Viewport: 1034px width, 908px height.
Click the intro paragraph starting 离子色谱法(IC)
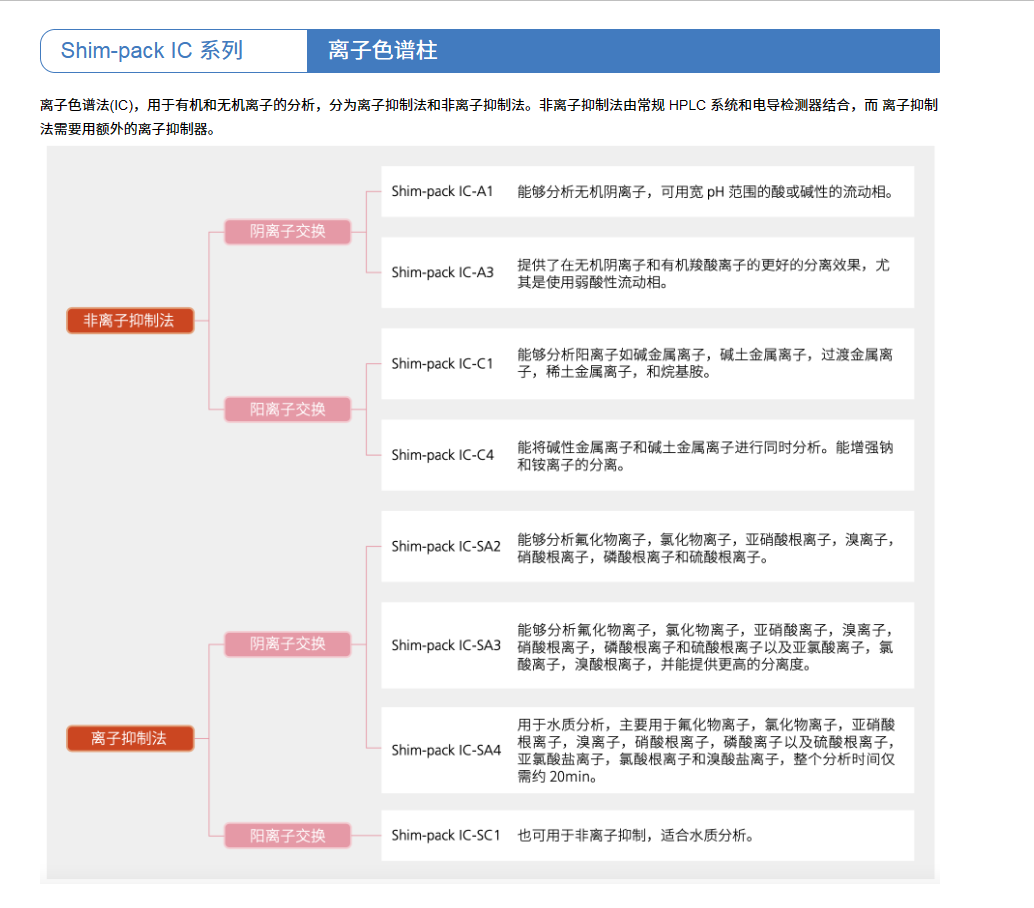489,117
